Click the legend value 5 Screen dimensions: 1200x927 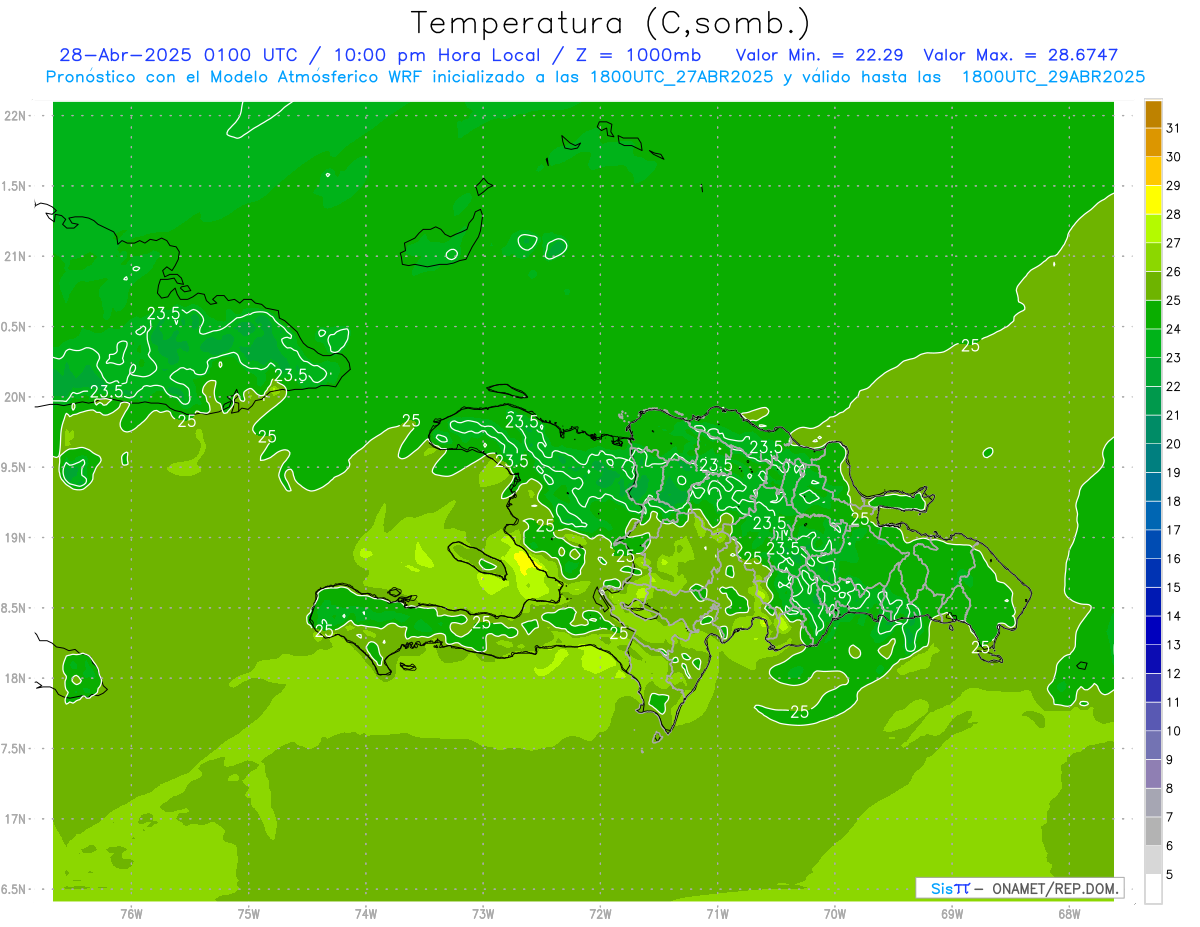[1171, 875]
